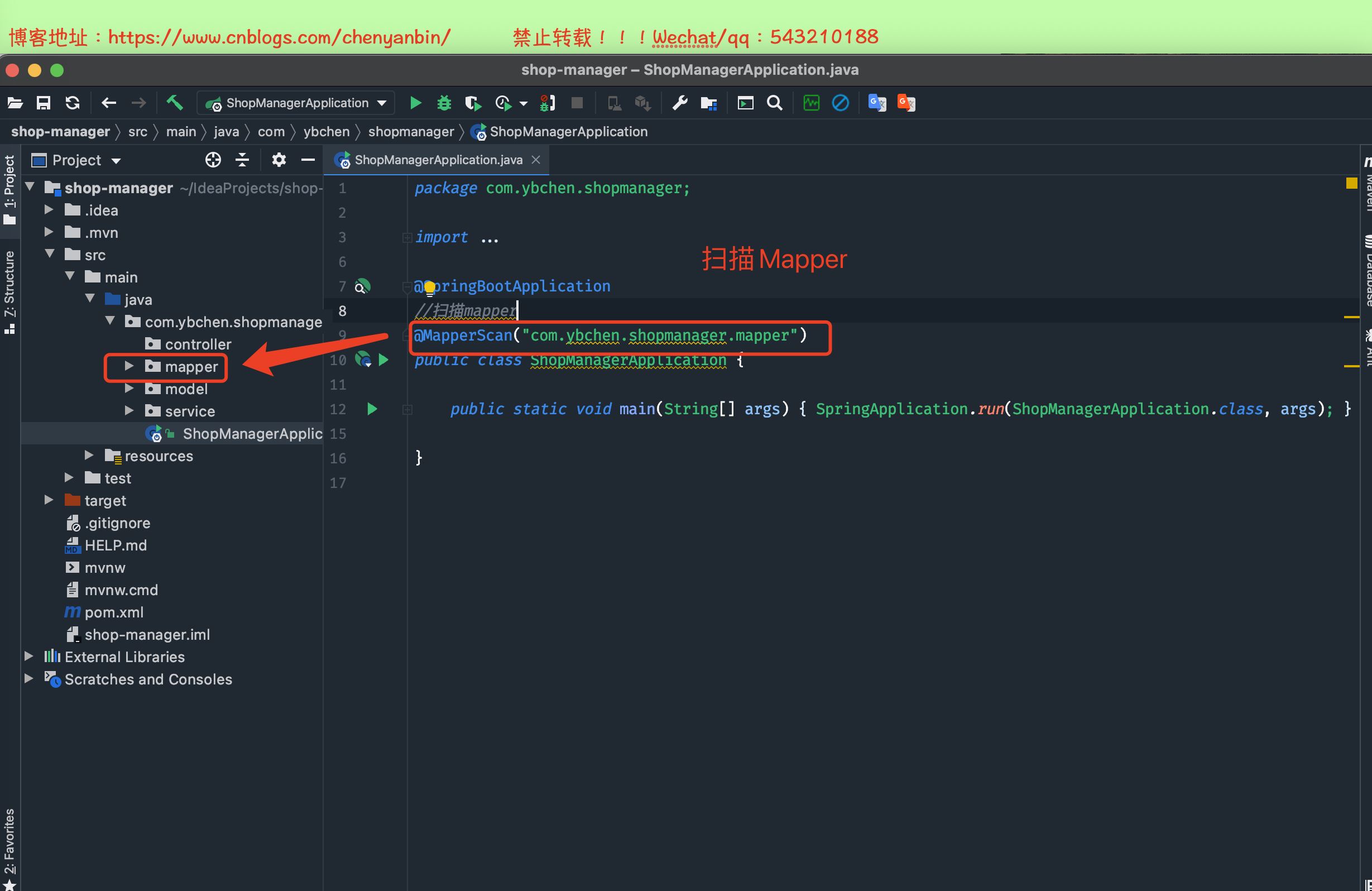Open the Google Translate plugin icon

pyautogui.click(x=876, y=103)
